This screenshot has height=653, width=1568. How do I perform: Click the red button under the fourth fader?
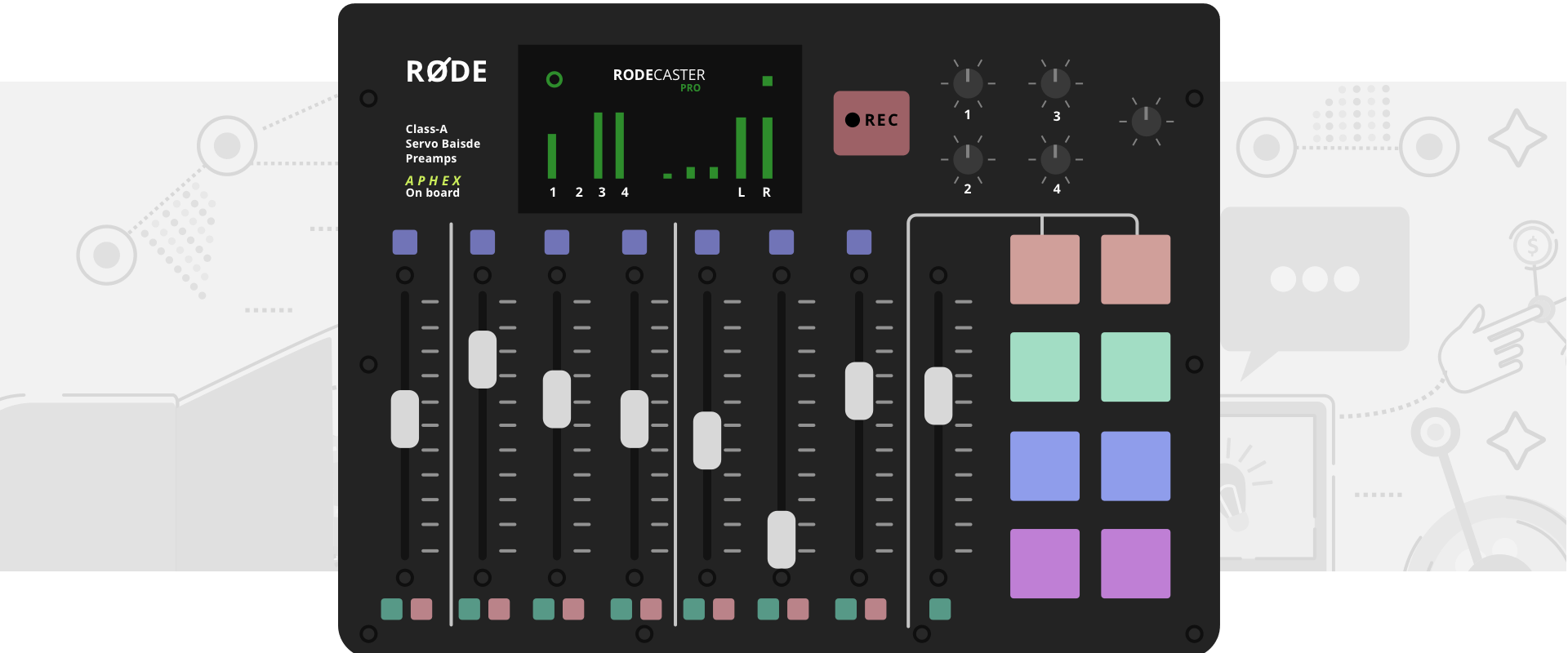pos(651,609)
